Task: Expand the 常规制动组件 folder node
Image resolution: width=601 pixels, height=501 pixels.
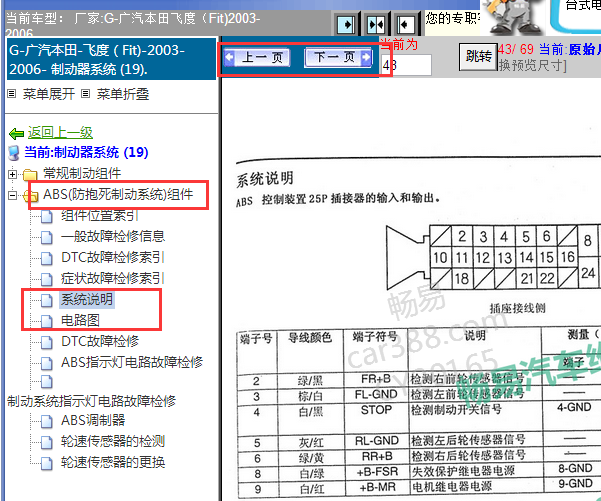Action: pyautogui.click(x=13, y=174)
